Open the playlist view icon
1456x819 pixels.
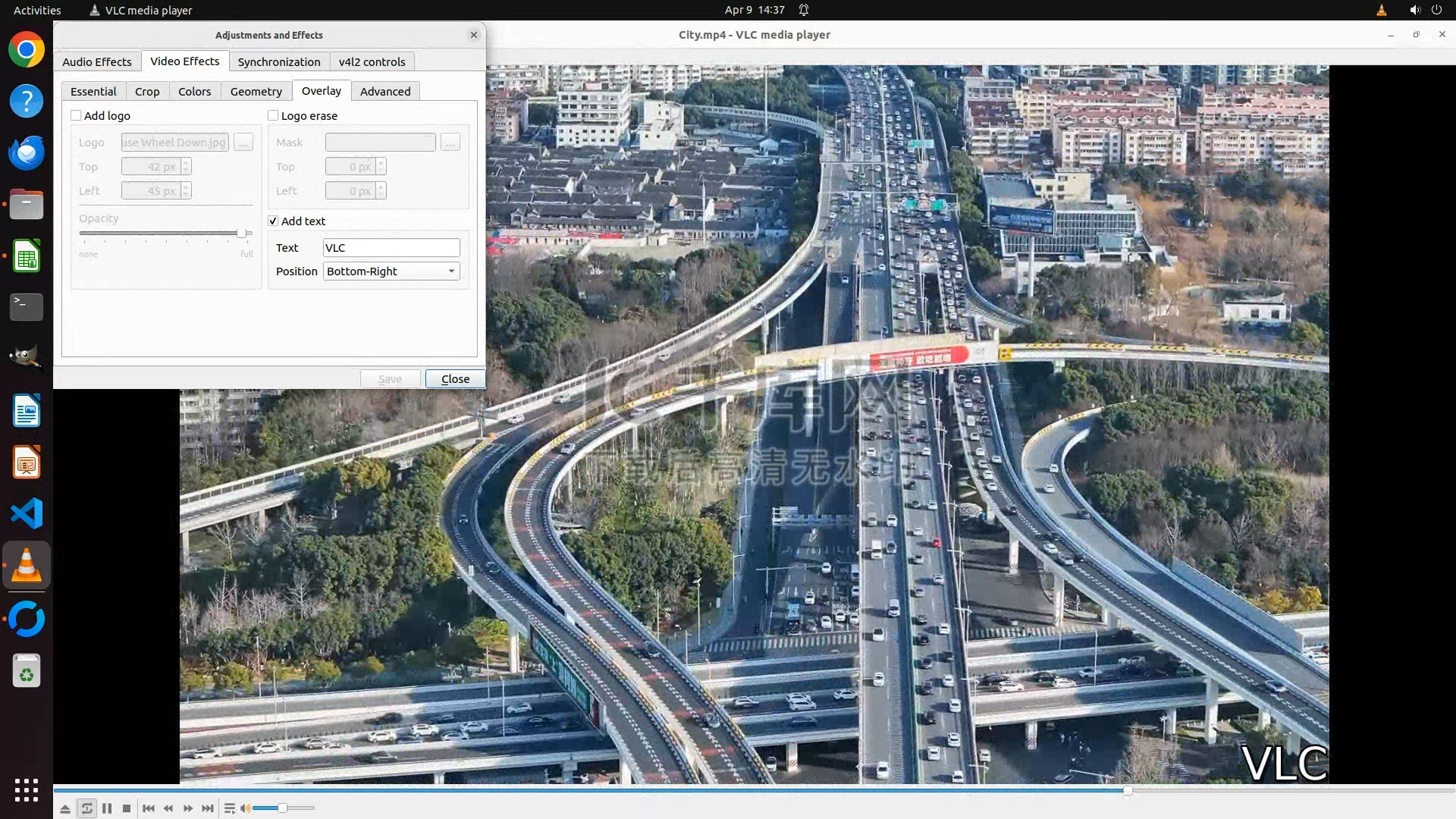(x=229, y=808)
